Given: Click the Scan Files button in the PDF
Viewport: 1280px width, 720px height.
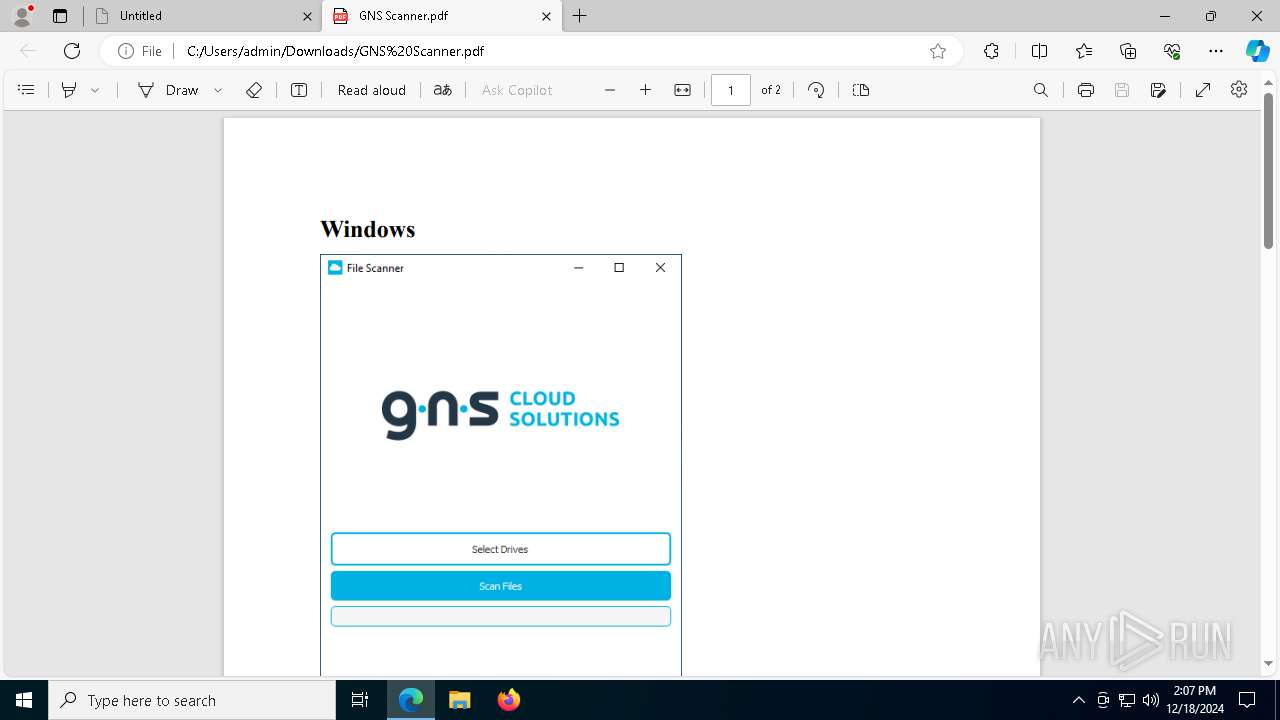Looking at the screenshot, I should (501, 586).
